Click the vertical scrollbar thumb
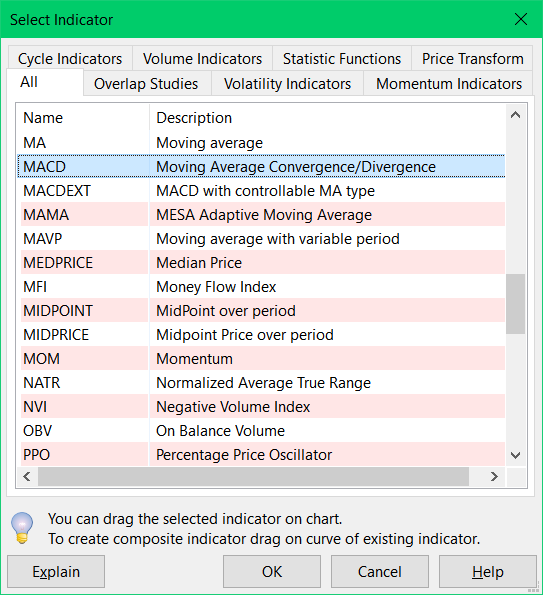This screenshot has width=543, height=595. 515,304
